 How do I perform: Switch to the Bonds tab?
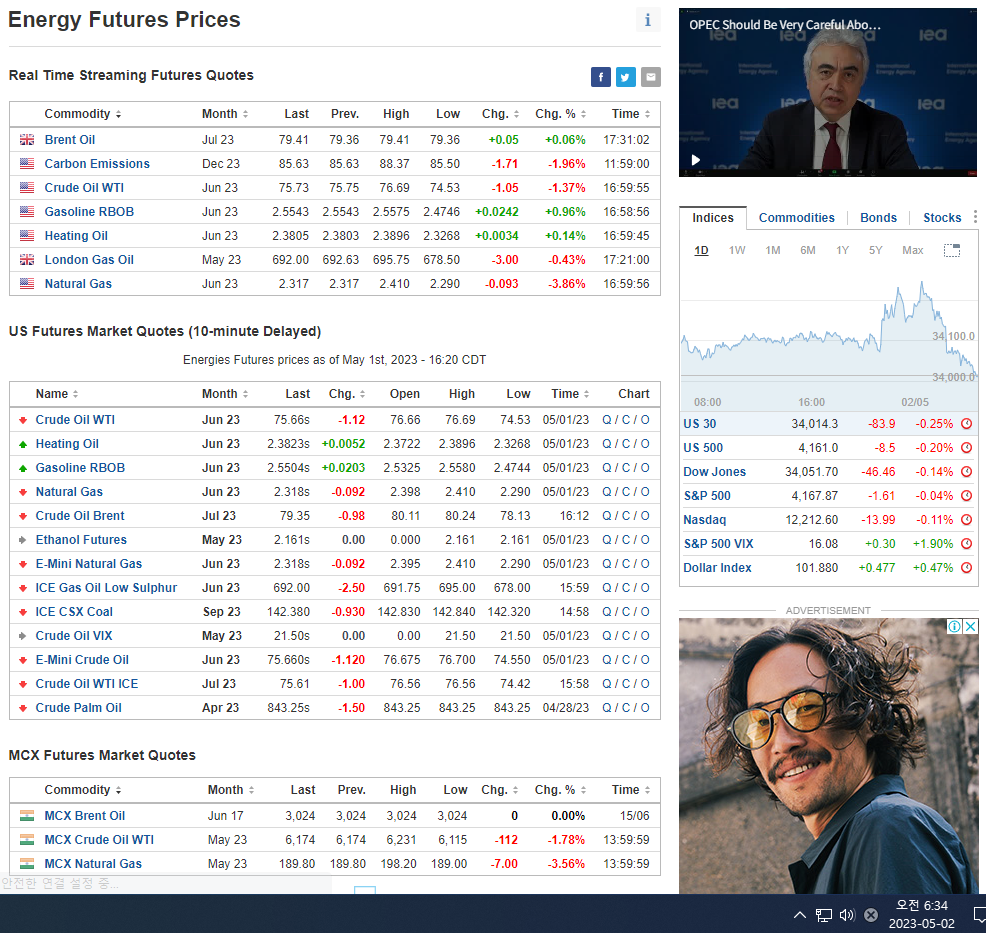[878, 218]
